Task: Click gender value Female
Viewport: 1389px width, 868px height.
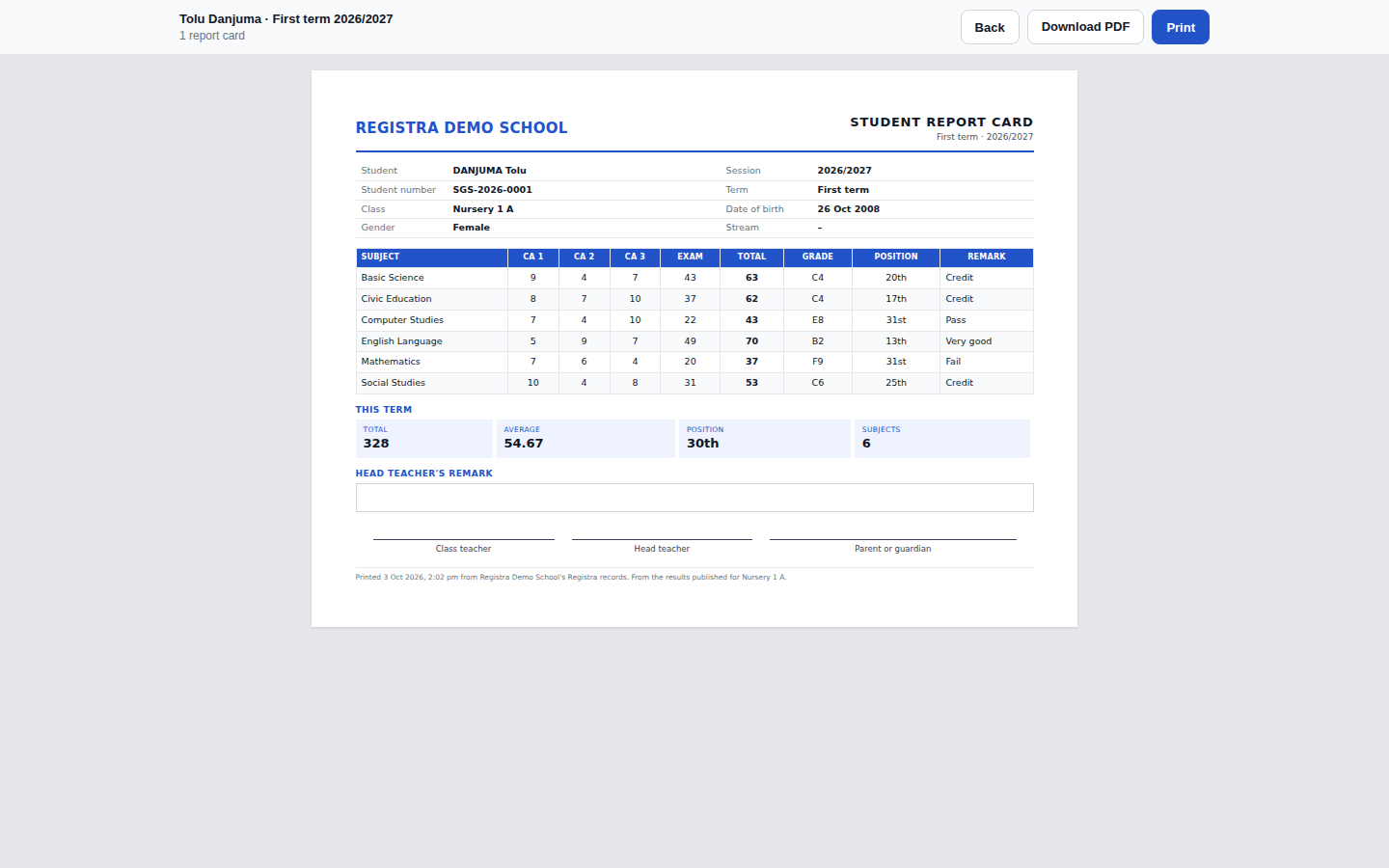Action: tap(472, 228)
